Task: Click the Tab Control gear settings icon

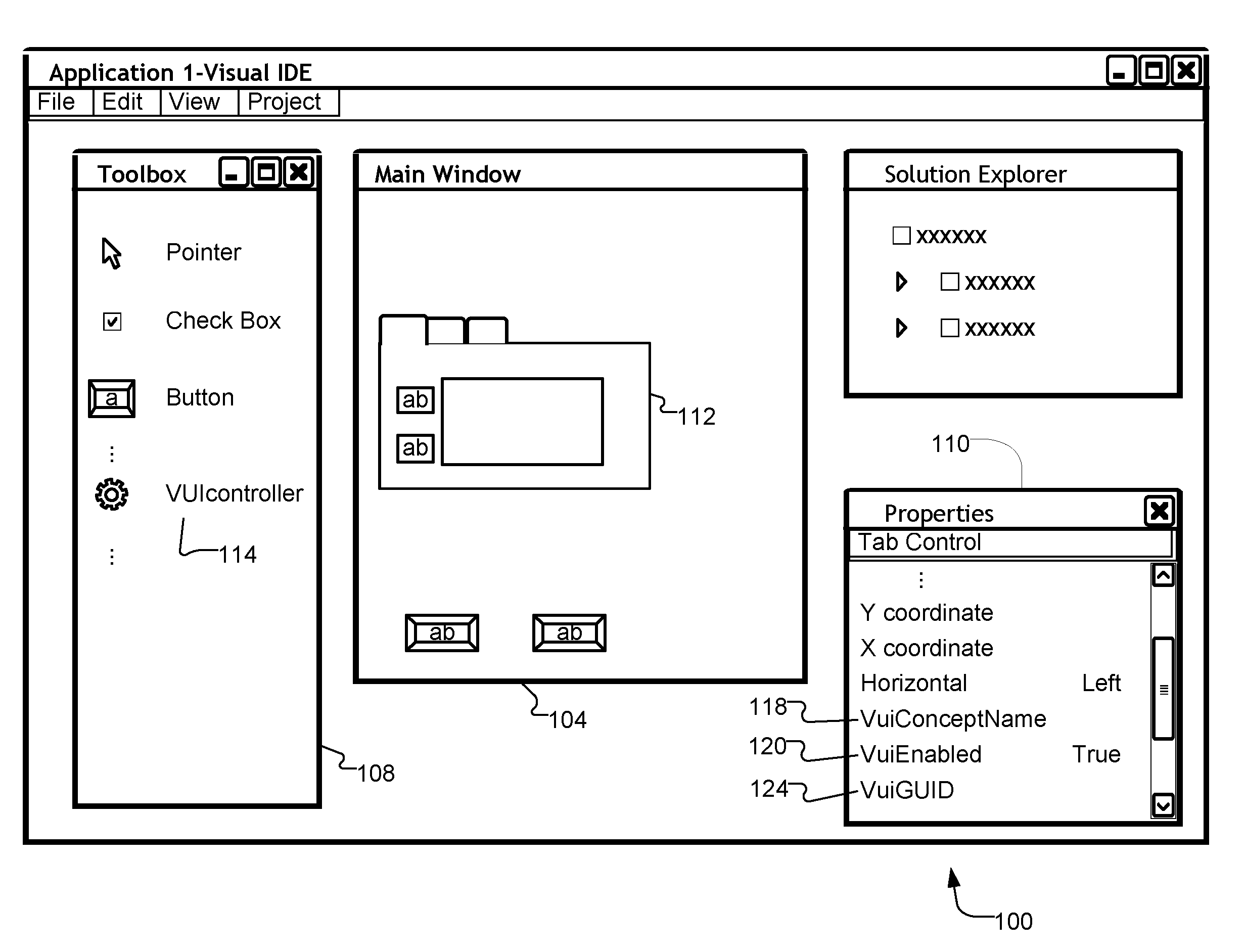Action: (x=113, y=493)
